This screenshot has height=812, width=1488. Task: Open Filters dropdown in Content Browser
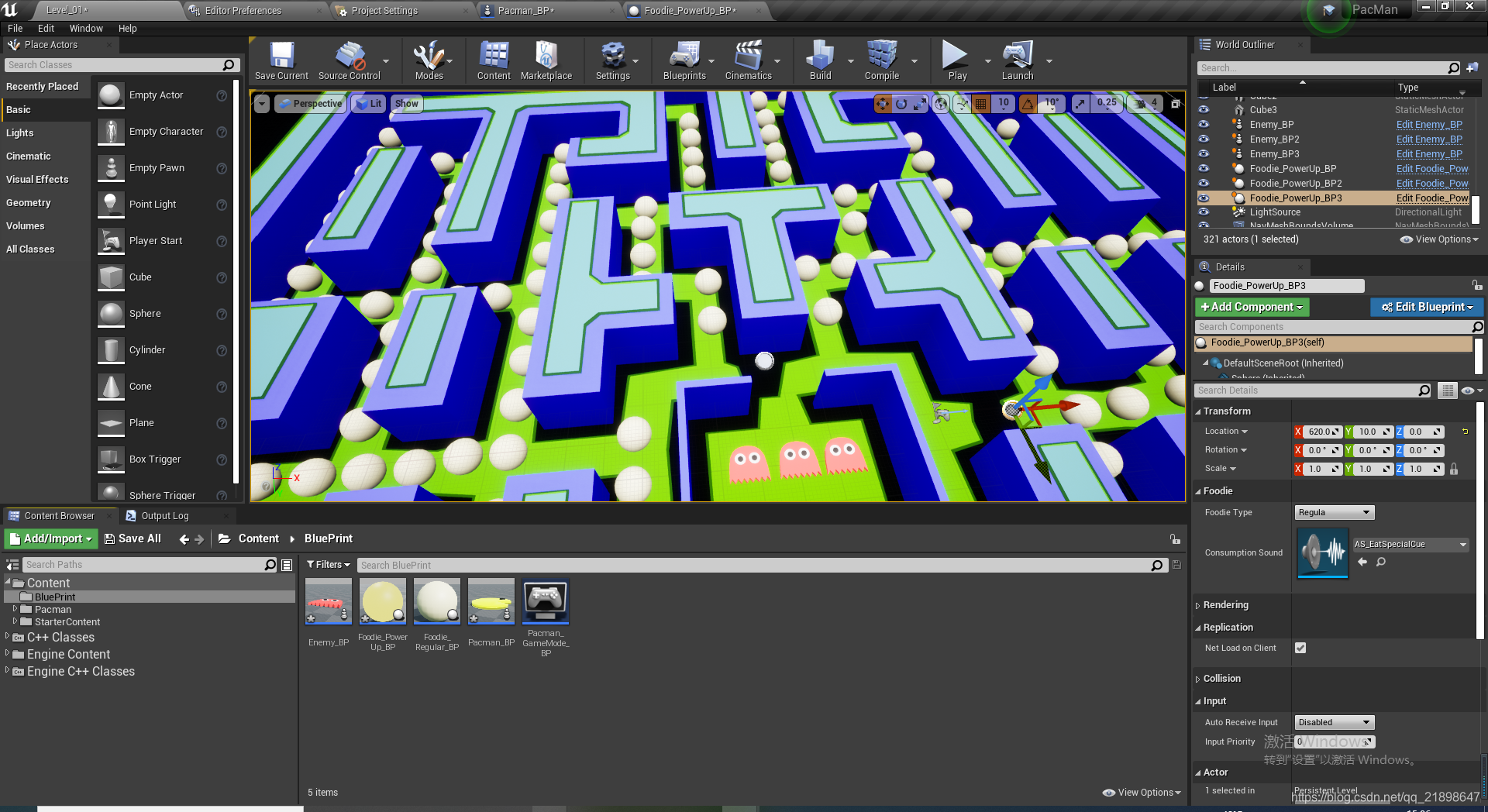point(328,565)
